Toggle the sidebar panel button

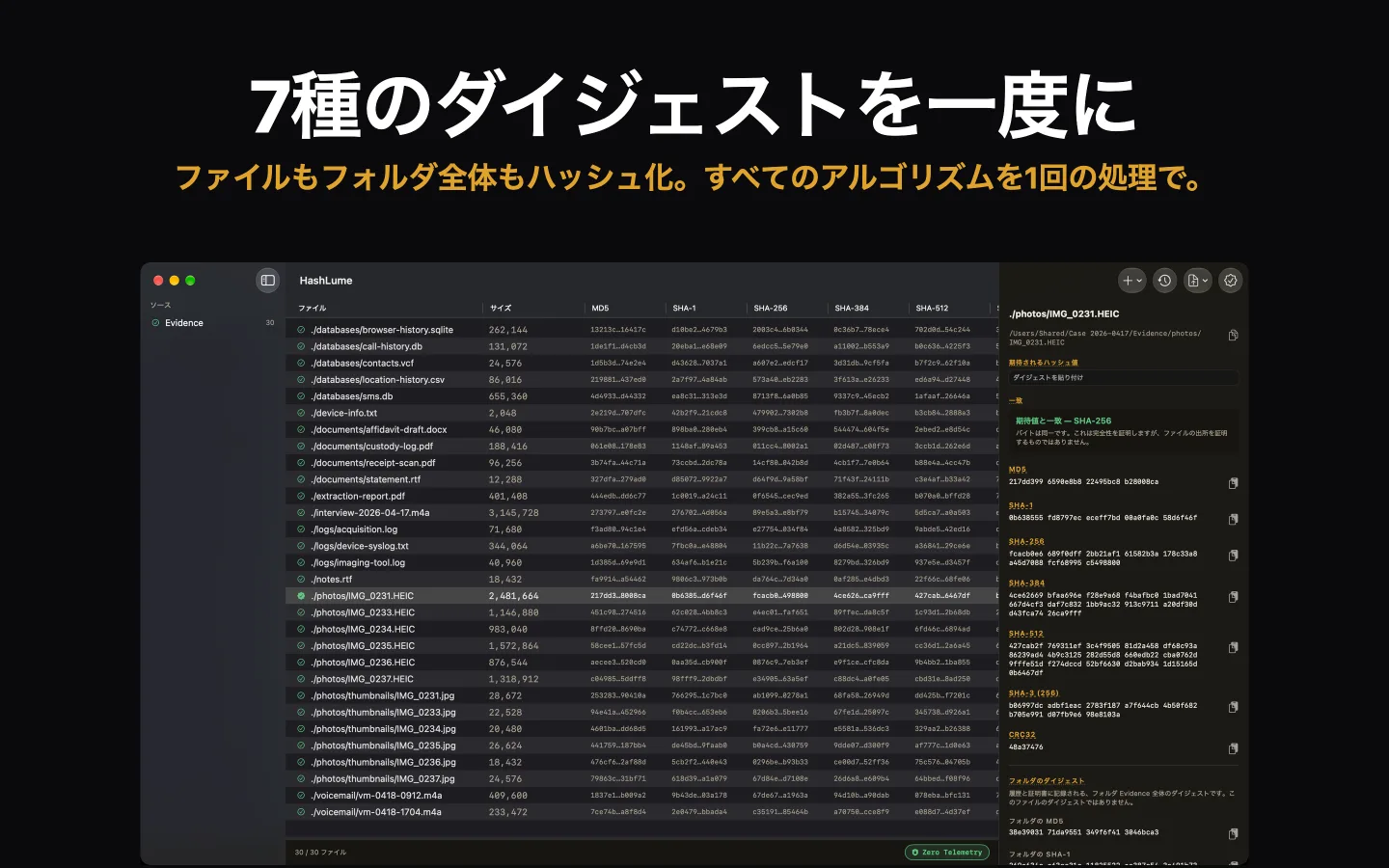tap(268, 281)
